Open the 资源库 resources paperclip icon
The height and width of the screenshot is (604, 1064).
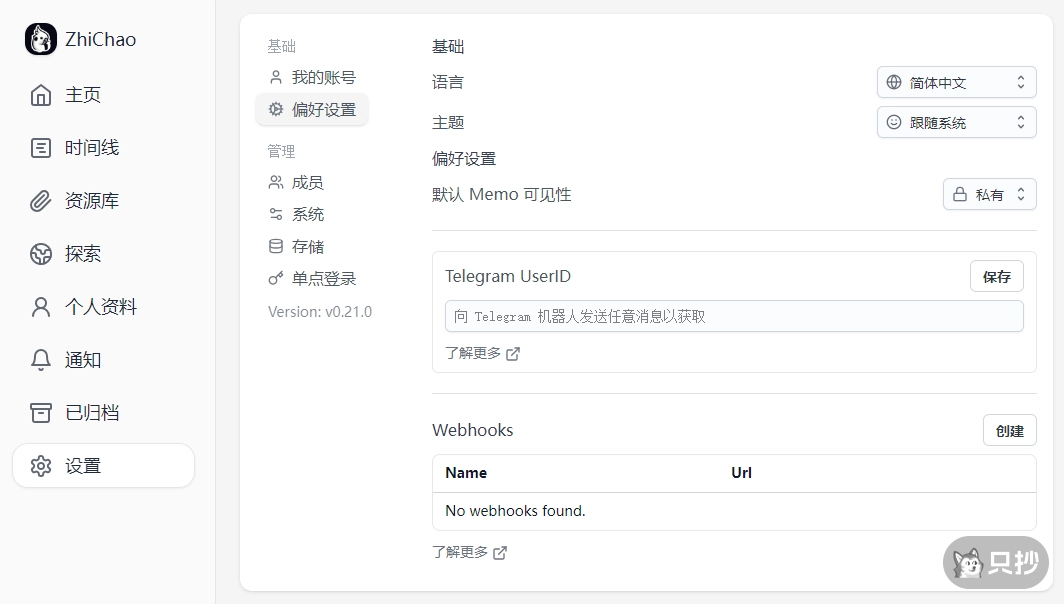click(41, 201)
